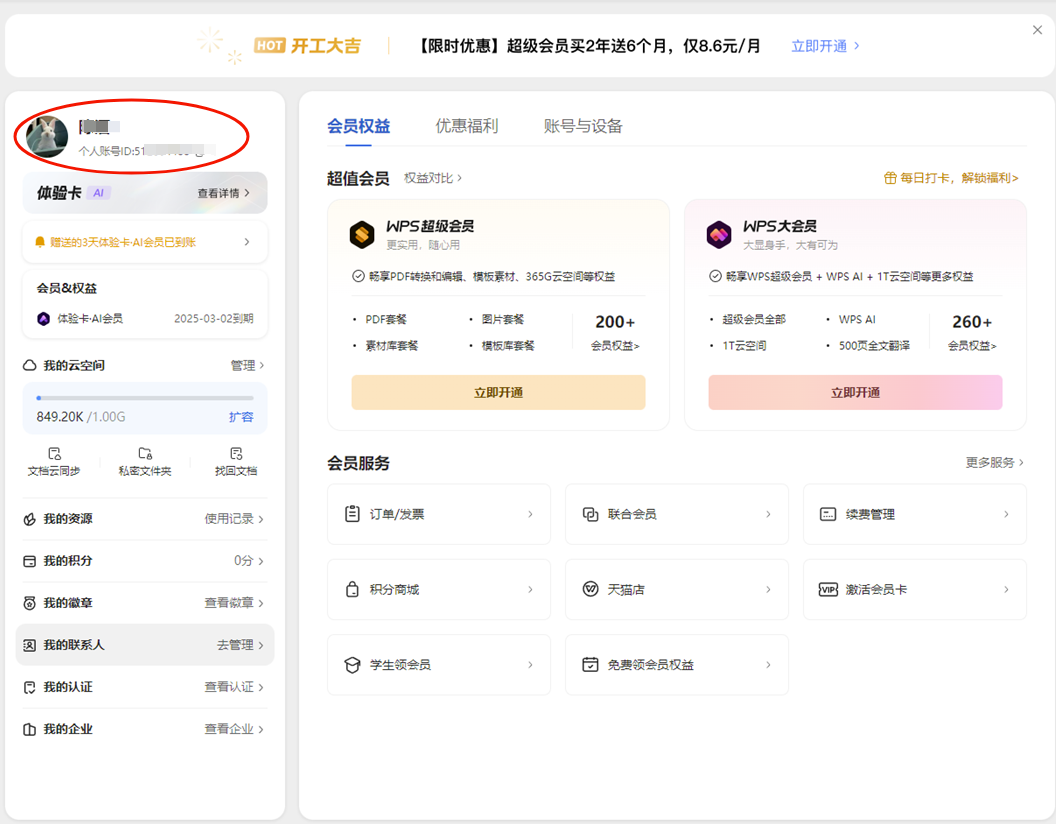Image resolution: width=1056 pixels, height=824 pixels.
Task: Click the 模板库套餐 benefit item
Action: click(508, 346)
